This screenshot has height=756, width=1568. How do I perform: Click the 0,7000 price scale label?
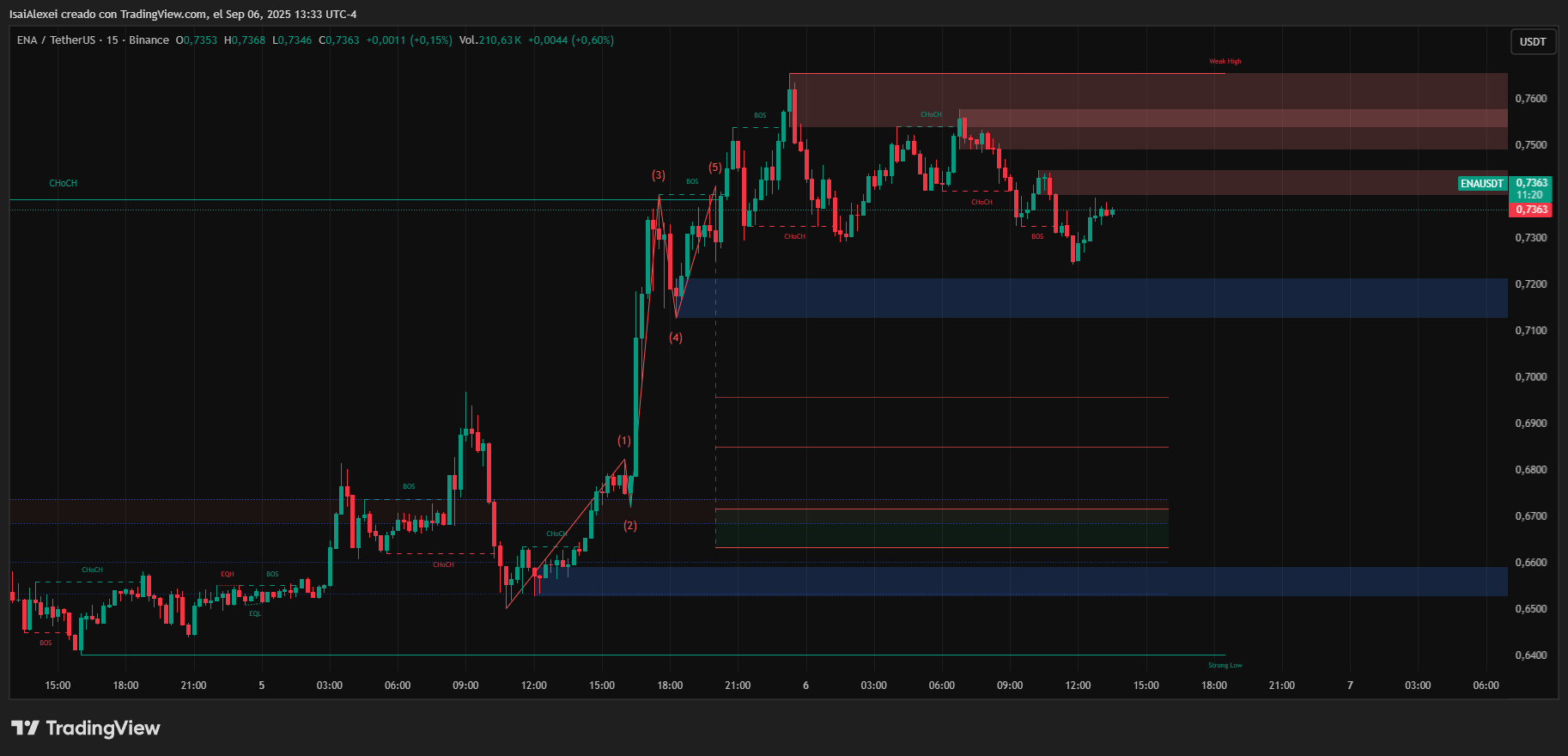pos(1531,377)
